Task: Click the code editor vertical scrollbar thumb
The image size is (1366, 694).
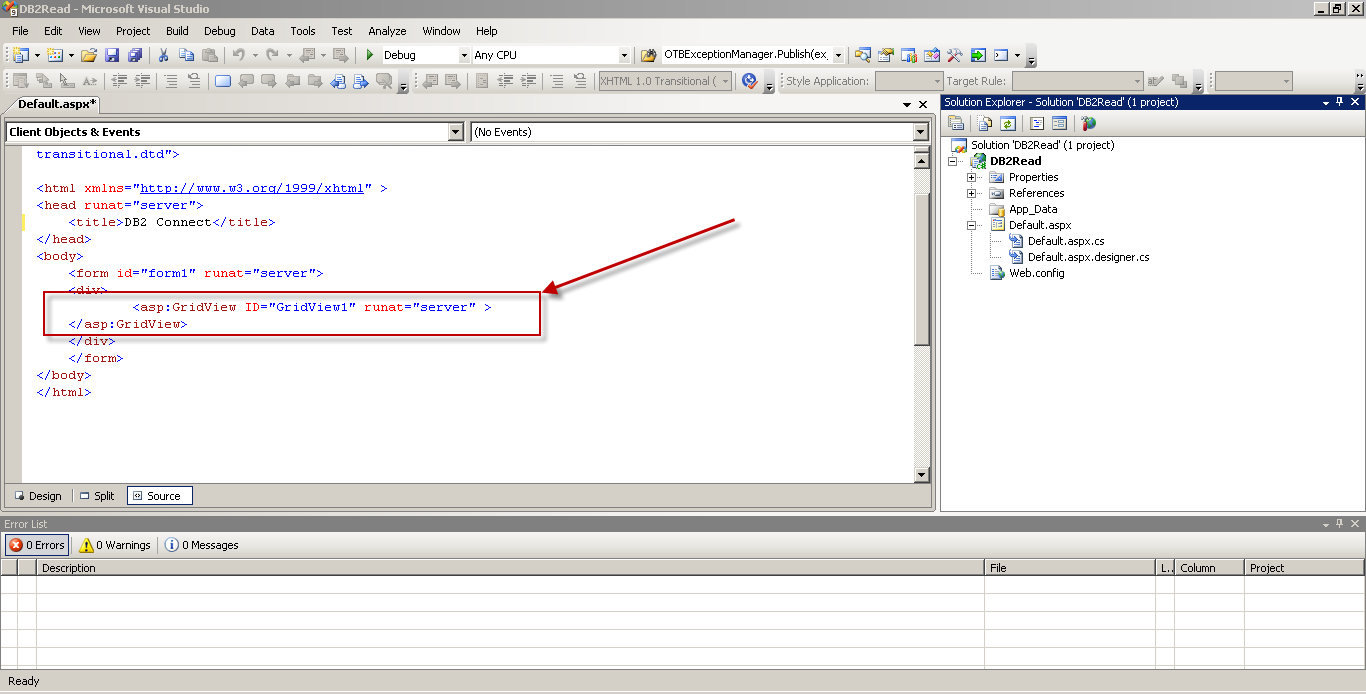Action: coord(922,270)
